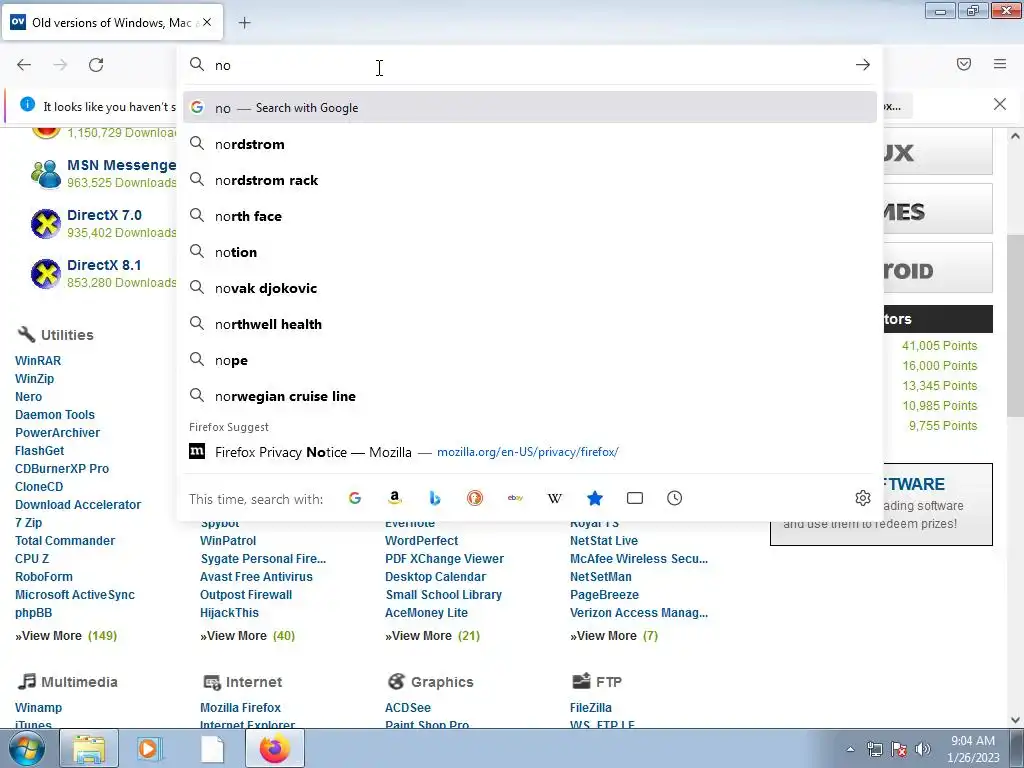View More (21) office programs
This screenshot has height=768, width=1024.
point(432,635)
